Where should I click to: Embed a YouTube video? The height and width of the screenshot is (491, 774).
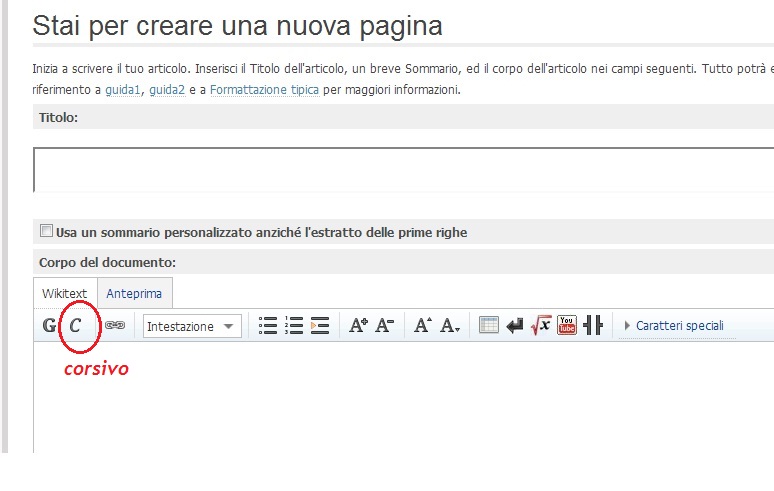point(567,326)
